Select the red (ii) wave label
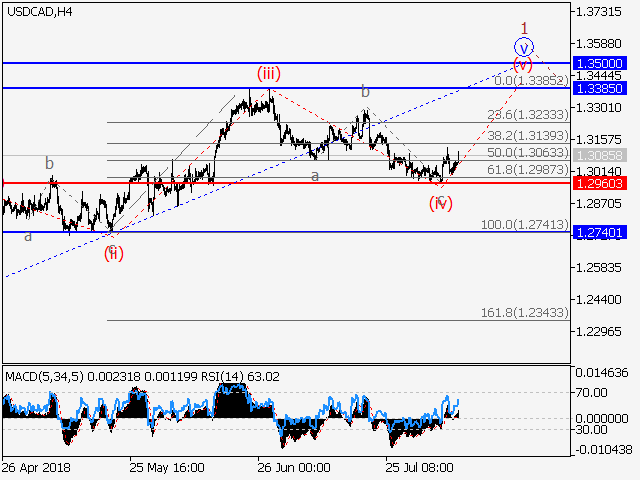Image resolution: width=640 pixels, height=480 pixels. click(114, 253)
